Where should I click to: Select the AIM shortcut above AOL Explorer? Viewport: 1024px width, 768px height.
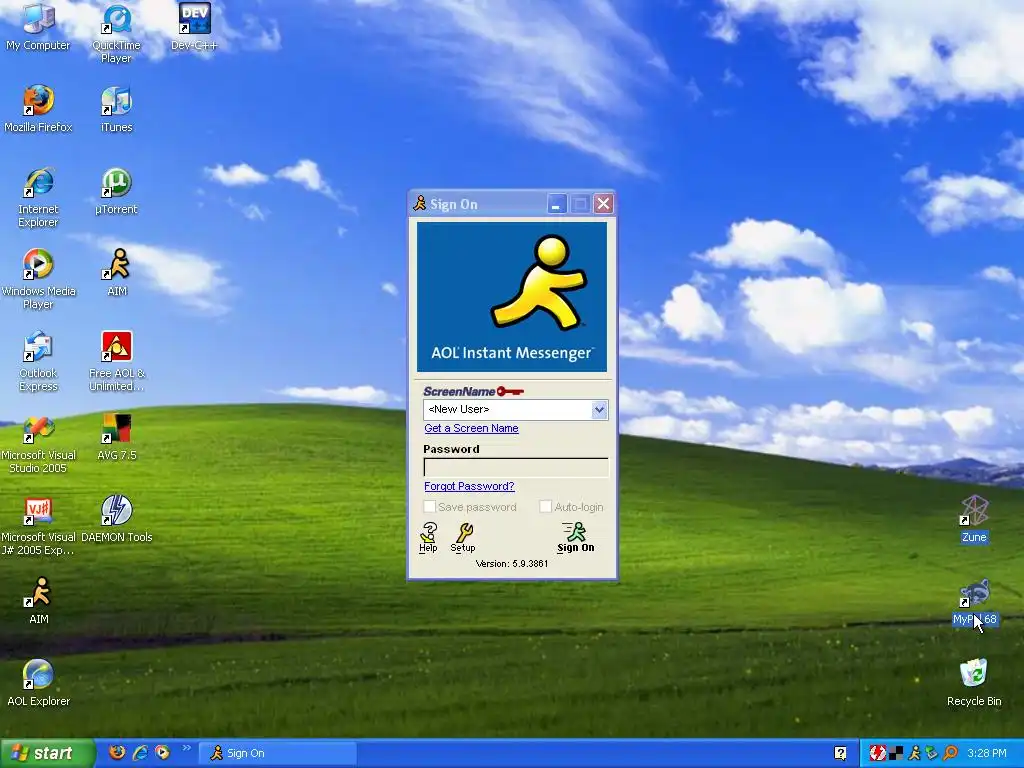38,600
